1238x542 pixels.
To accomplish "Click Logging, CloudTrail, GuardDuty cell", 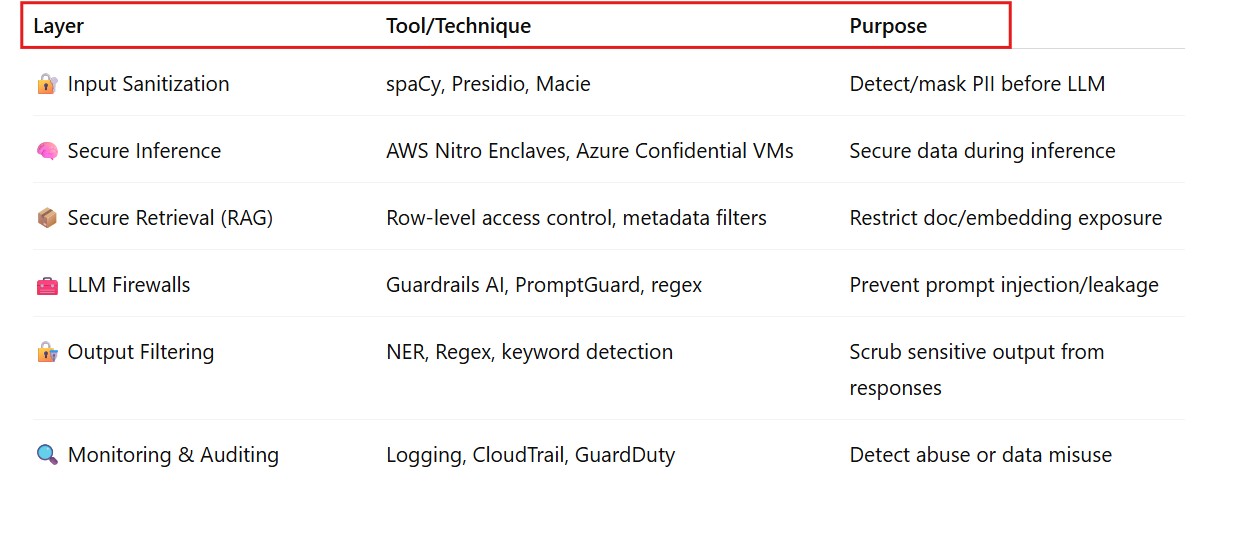I will coord(530,455).
